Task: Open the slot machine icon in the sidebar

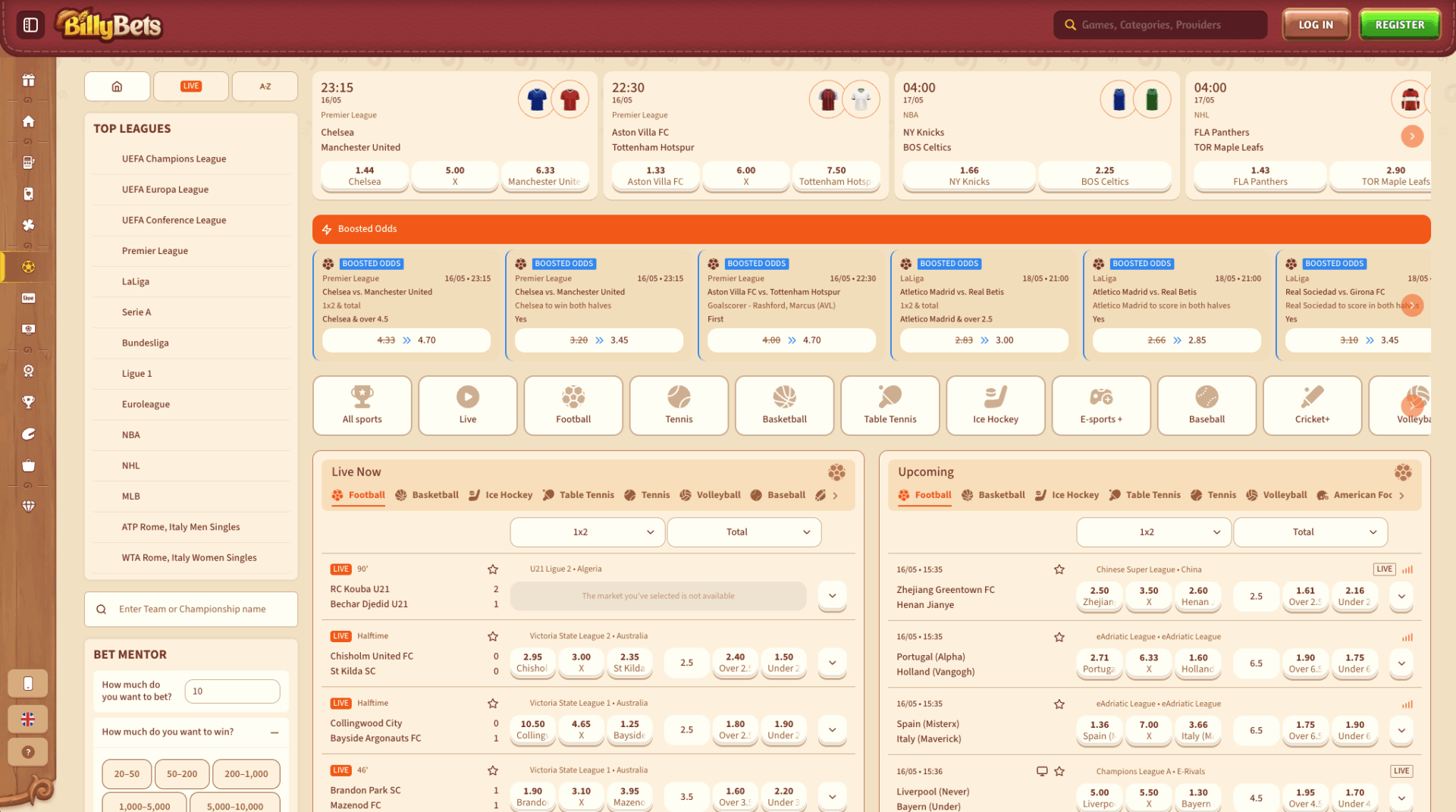Action: pos(28,162)
